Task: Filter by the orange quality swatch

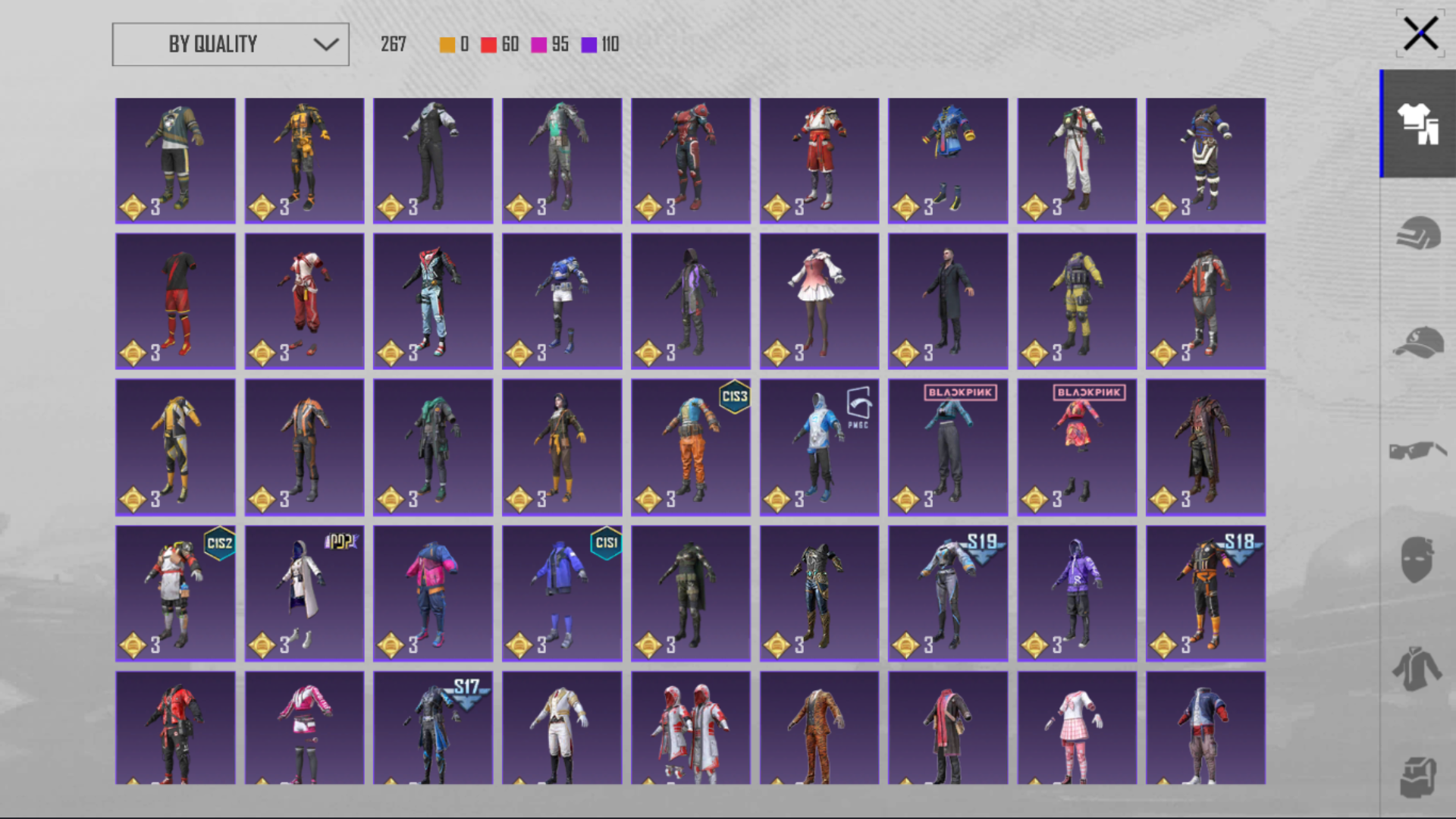Action: click(447, 45)
